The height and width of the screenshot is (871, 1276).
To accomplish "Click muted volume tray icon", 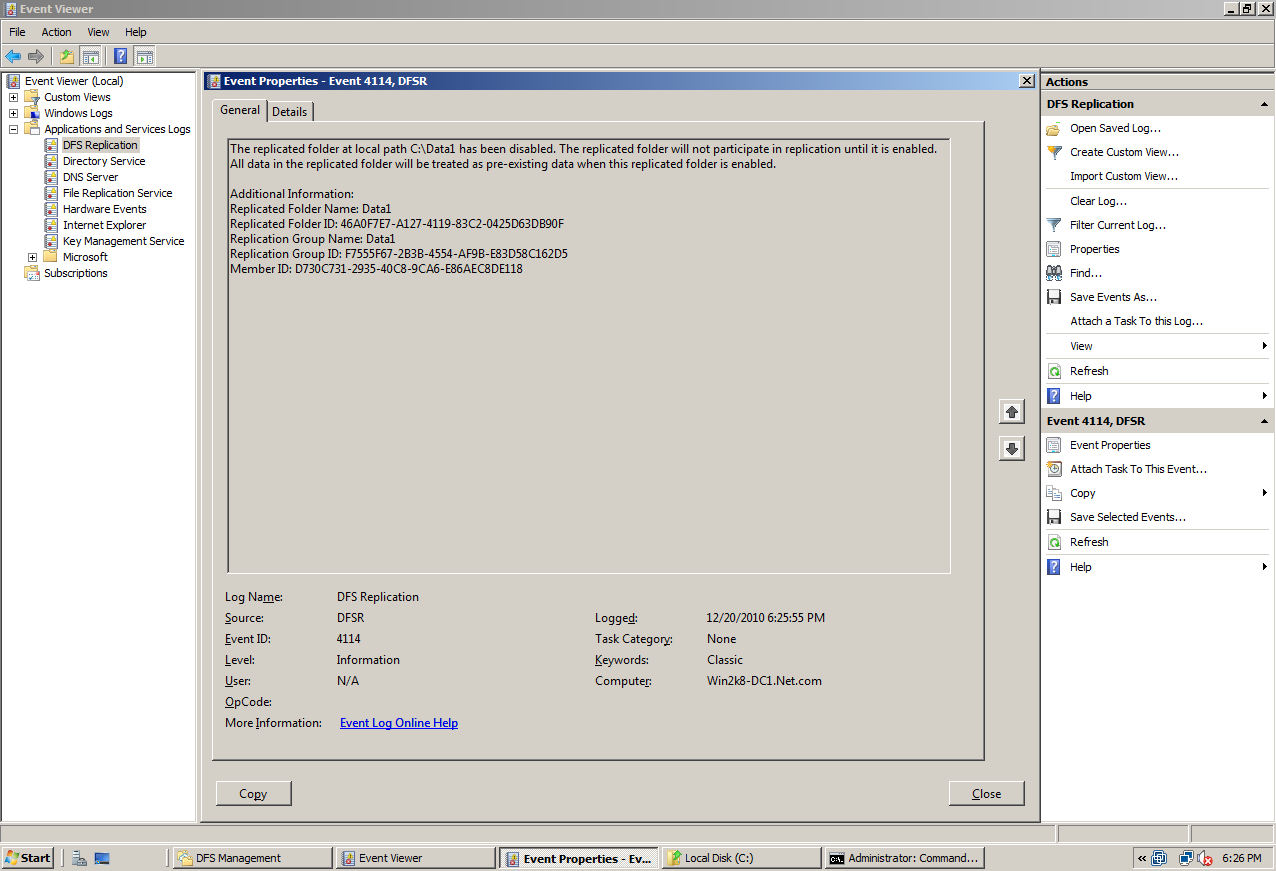I will pos(1206,858).
